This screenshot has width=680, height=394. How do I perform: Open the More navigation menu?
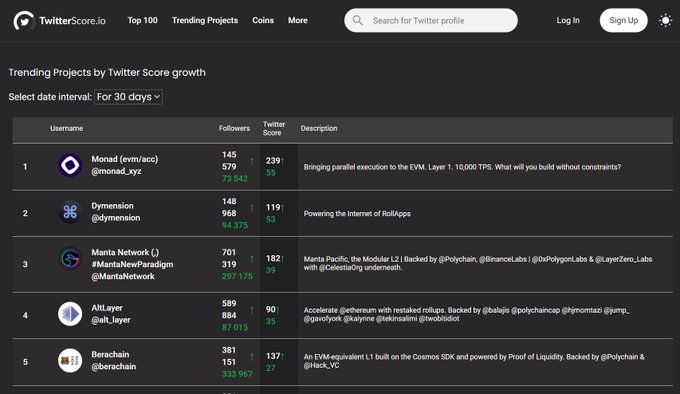point(298,20)
